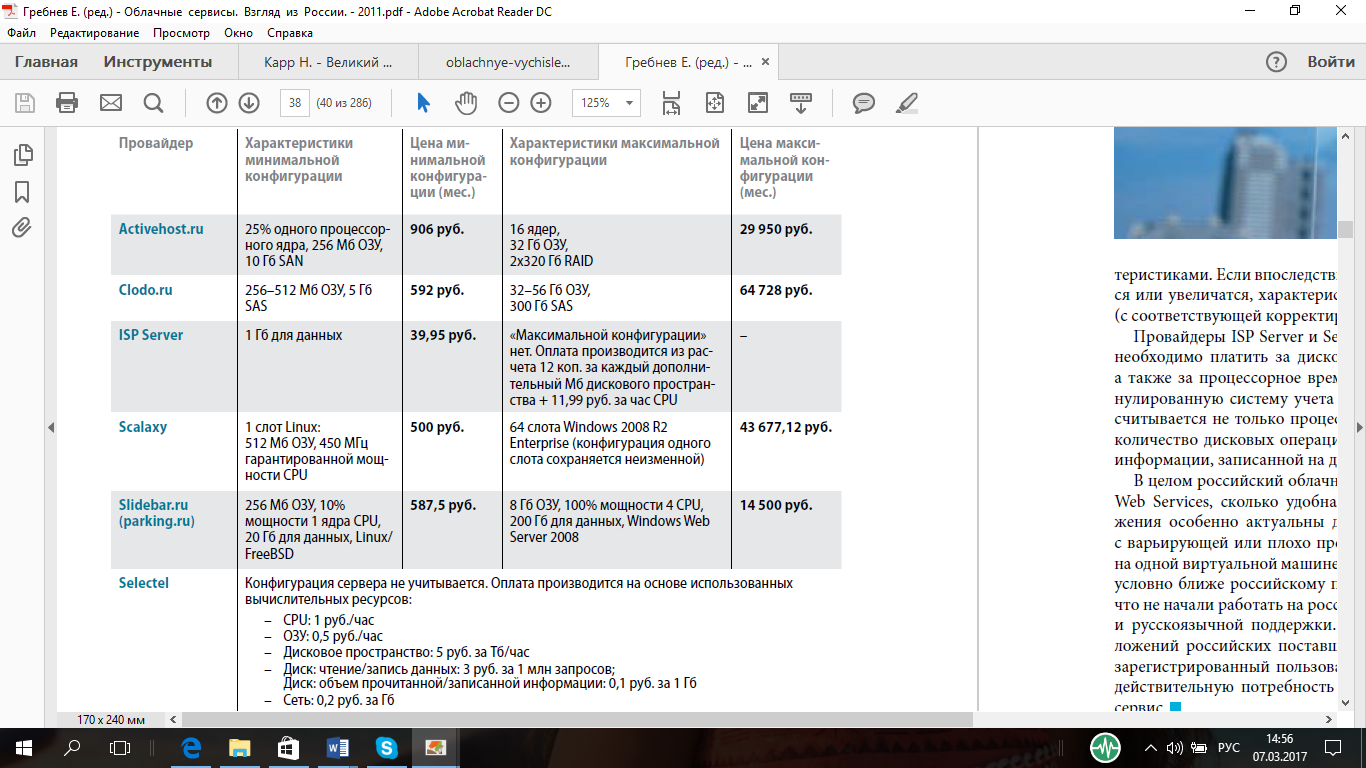This screenshot has height=768, width=1366.
Task: Click the Selectel provider name
Action: pos(144,583)
